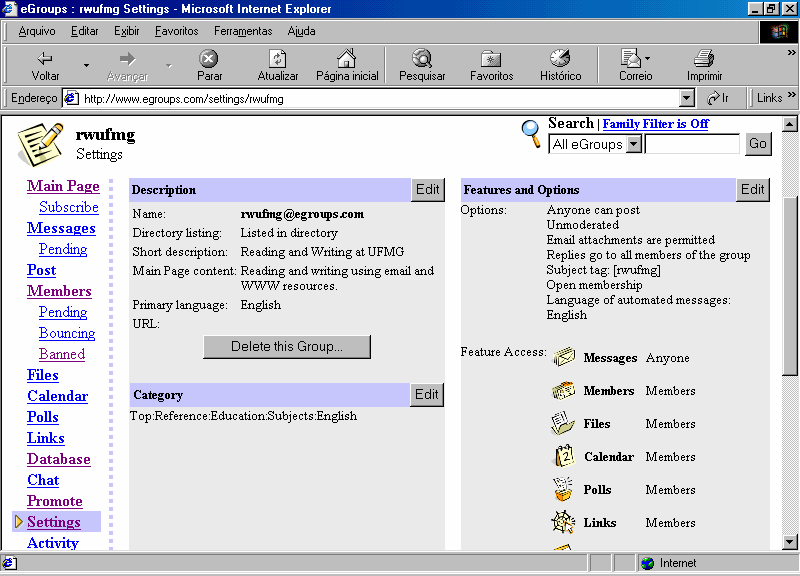Expand the Links toolbar chevron
The image size is (800, 576).
pyautogui.click(x=791, y=95)
